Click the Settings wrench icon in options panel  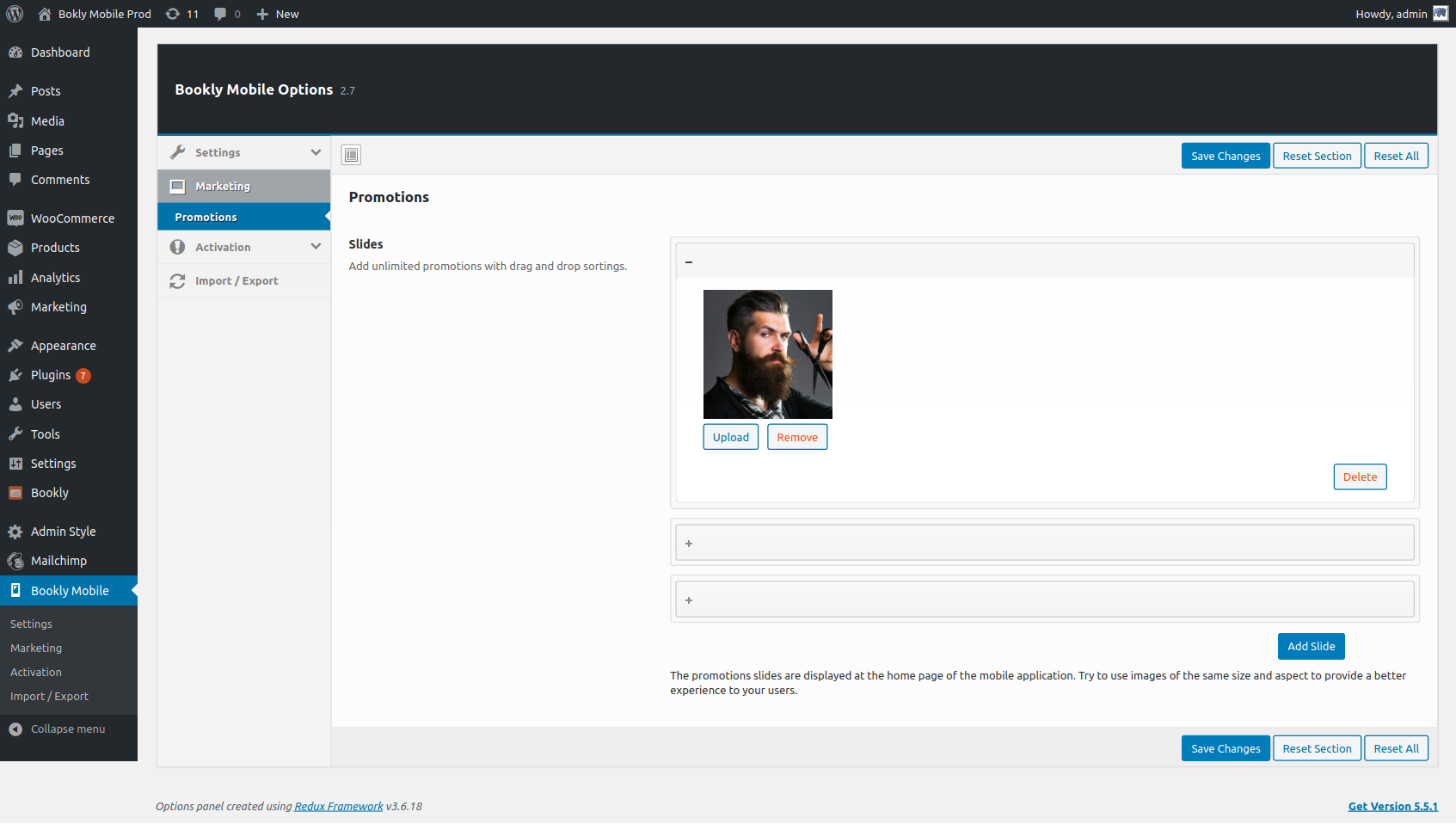point(177,152)
